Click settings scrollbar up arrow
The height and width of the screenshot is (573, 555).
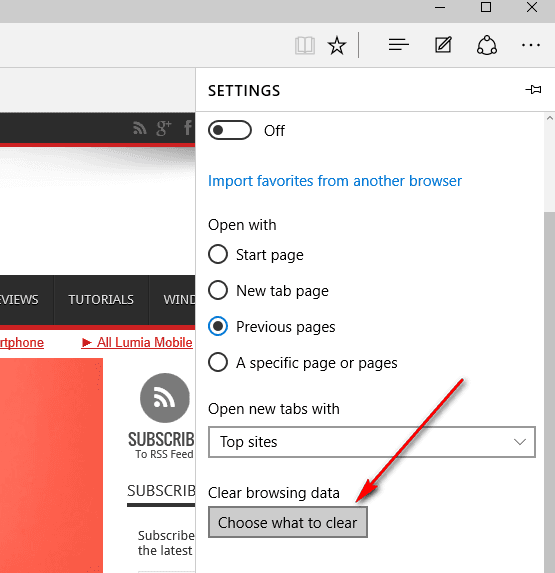click(x=550, y=118)
